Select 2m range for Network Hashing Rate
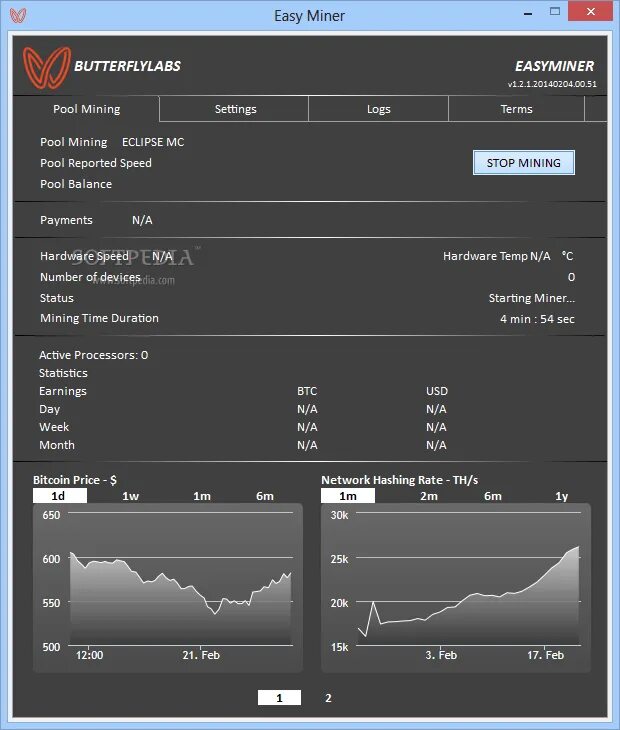 tap(429, 496)
